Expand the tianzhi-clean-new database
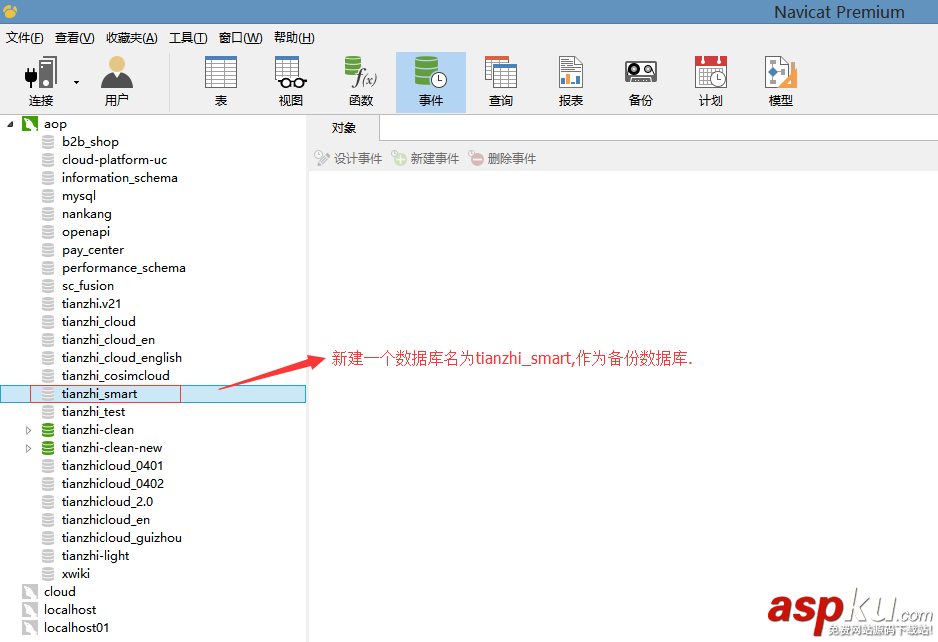The width and height of the screenshot is (938, 642). pos(28,448)
